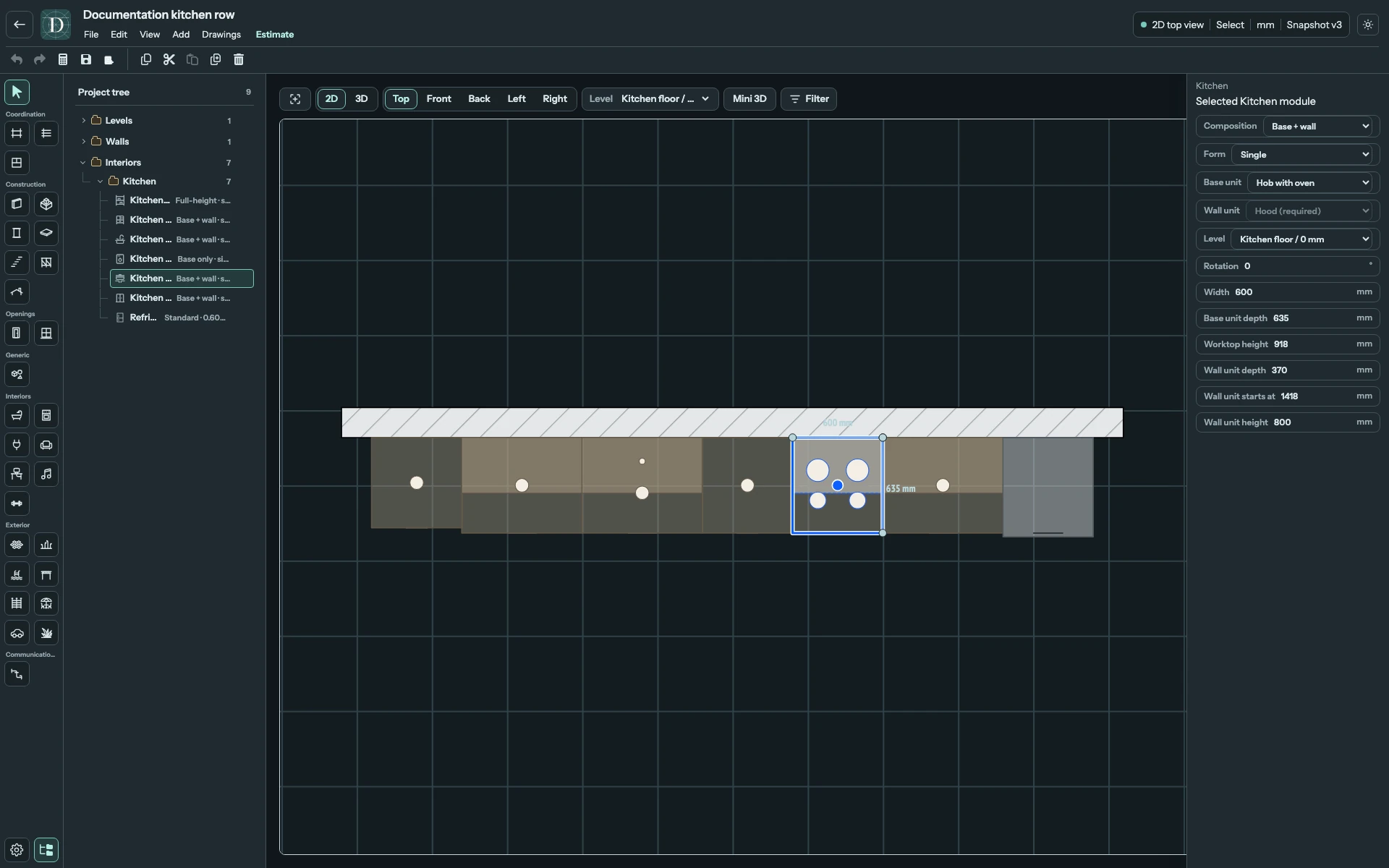Select the window opening tool
This screenshot has height=868, width=1389.
46,333
